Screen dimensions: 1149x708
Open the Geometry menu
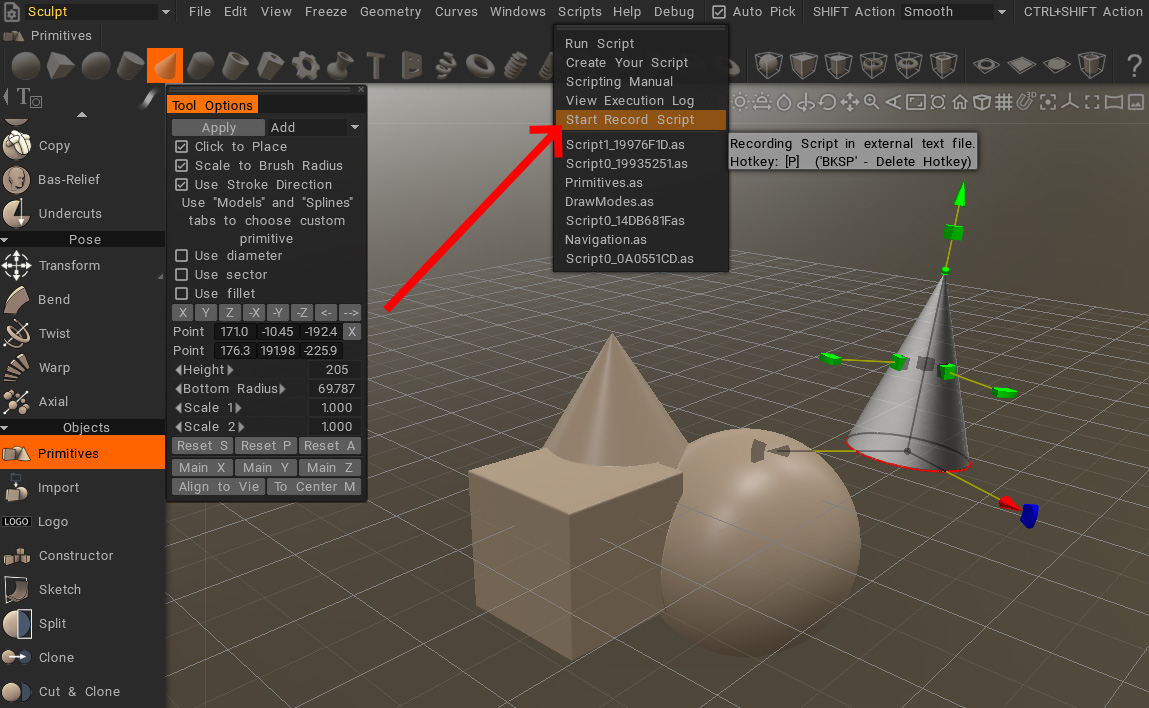390,12
